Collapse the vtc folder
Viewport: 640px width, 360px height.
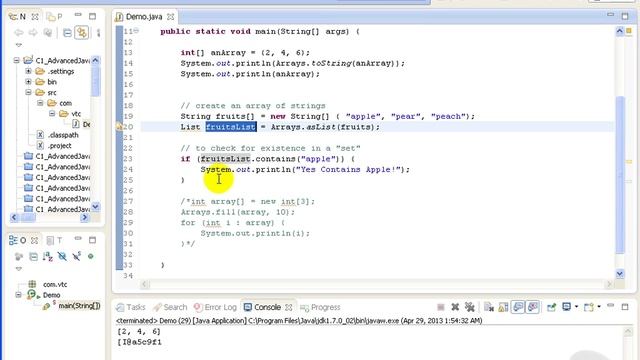click(52, 113)
